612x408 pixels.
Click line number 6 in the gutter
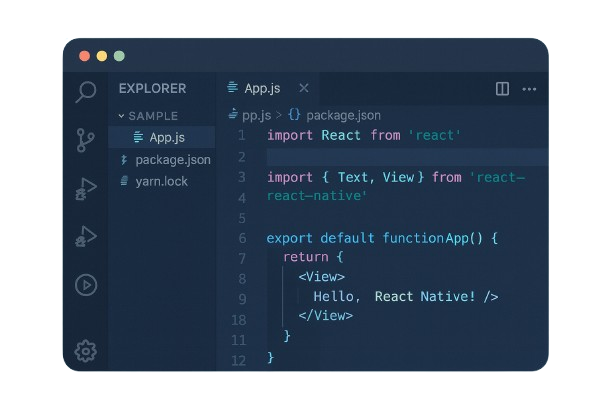pos(242,238)
